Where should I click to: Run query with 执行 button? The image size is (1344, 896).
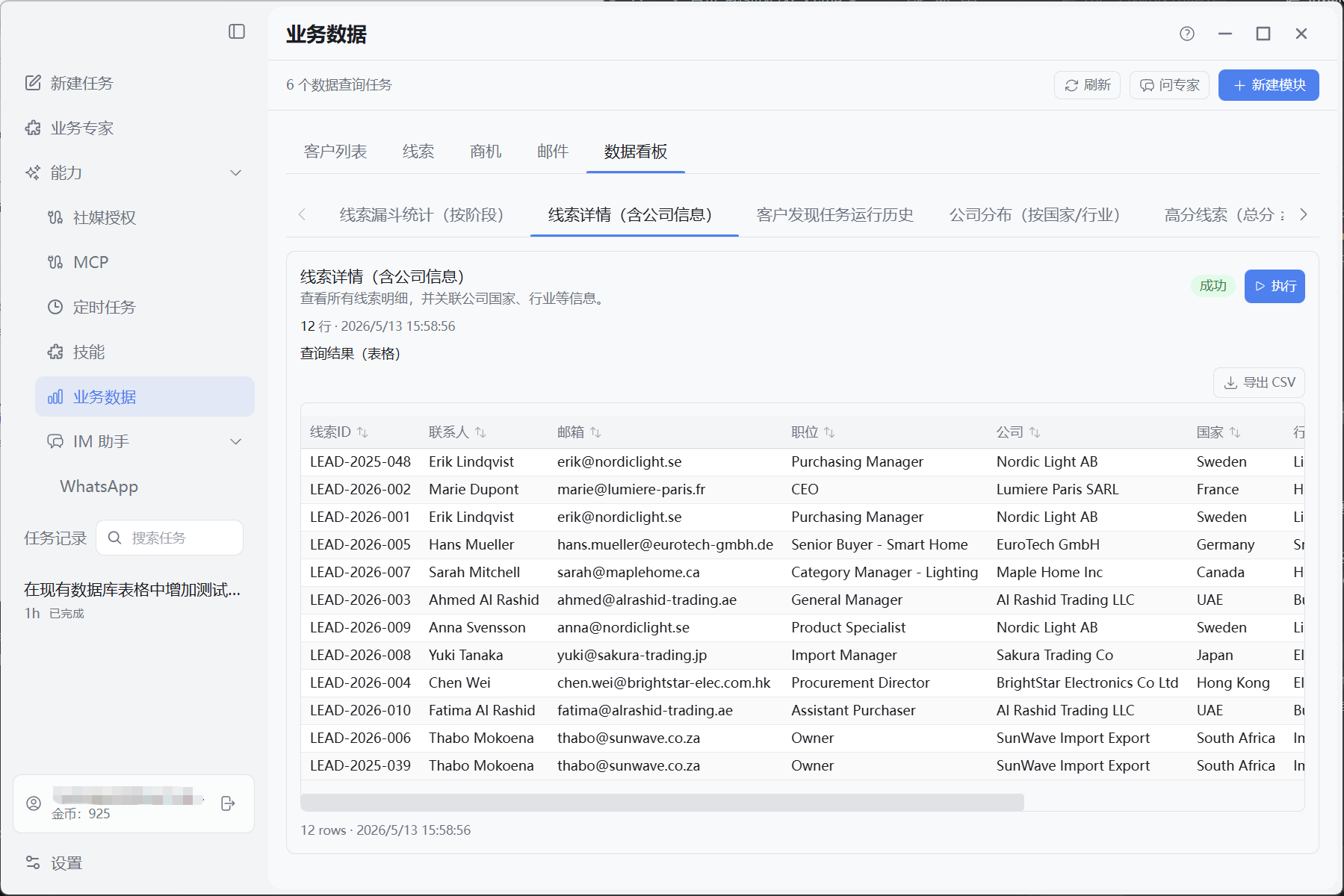click(1275, 286)
